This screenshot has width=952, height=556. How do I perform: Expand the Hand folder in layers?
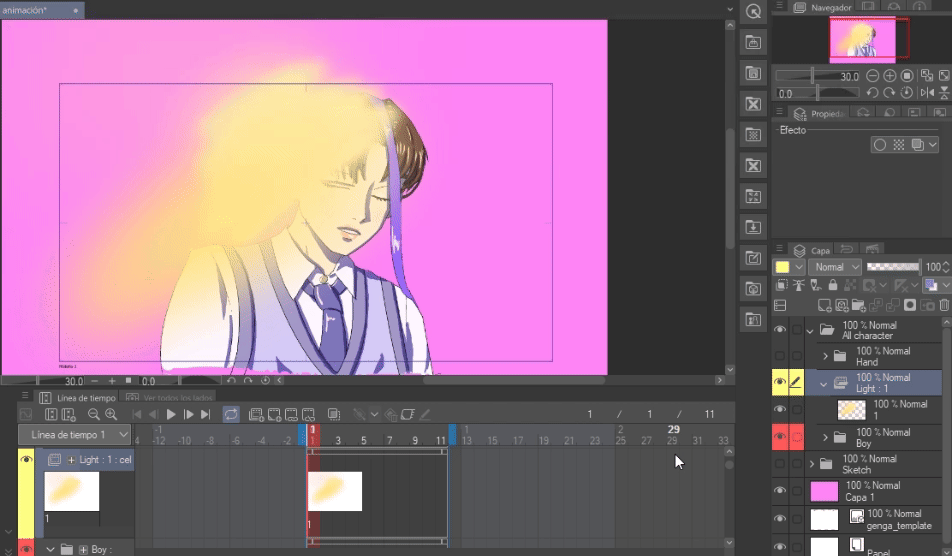[x=825, y=356]
